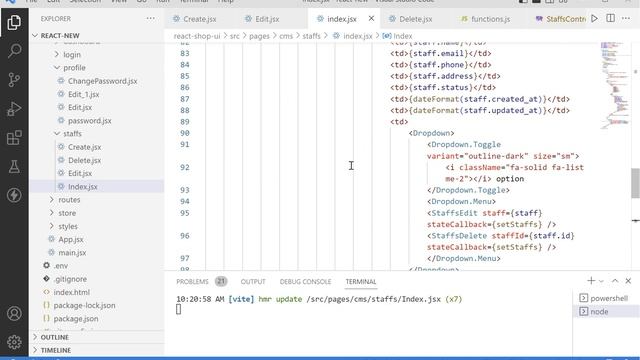Click the 'staffs' breadcrumb segment
Viewport: 640px width, 360px height.
(311, 36)
